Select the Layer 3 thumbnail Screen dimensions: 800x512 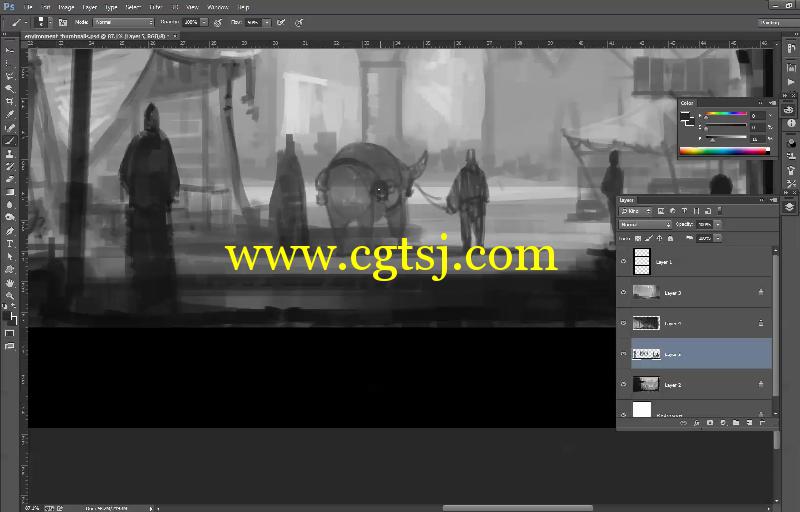pyautogui.click(x=646, y=292)
